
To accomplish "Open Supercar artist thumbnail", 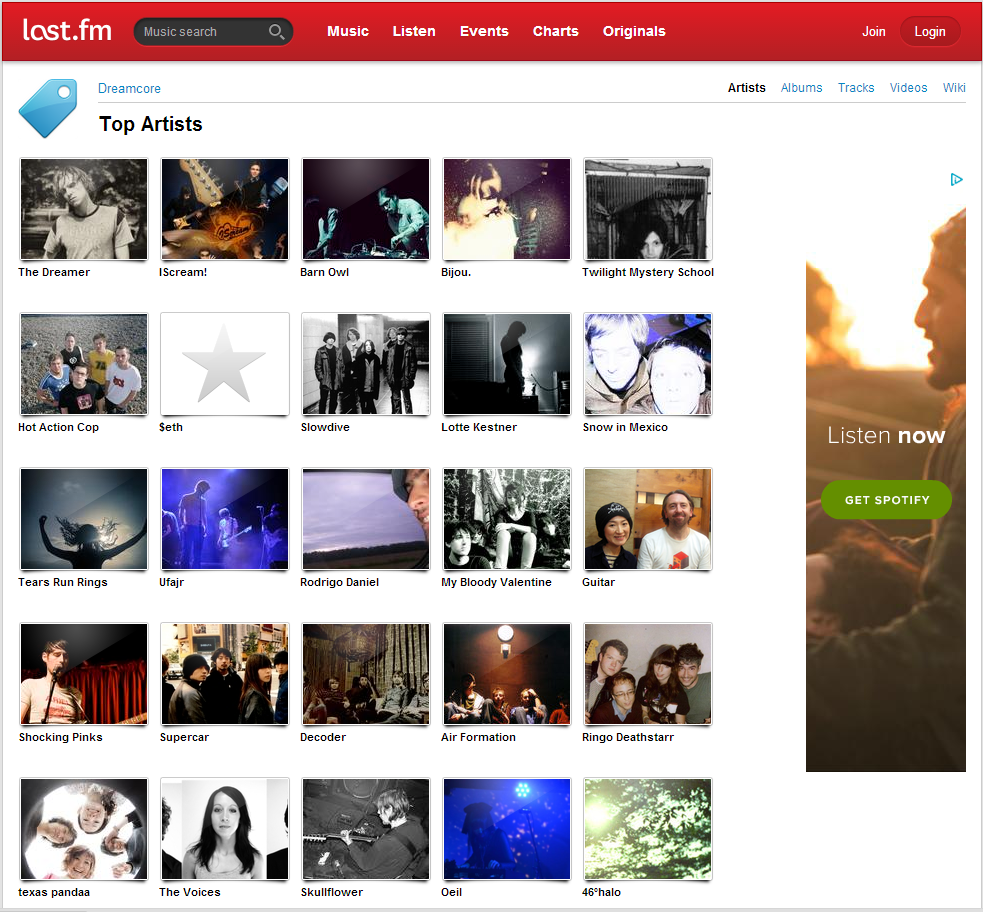I will click(x=225, y=674).
